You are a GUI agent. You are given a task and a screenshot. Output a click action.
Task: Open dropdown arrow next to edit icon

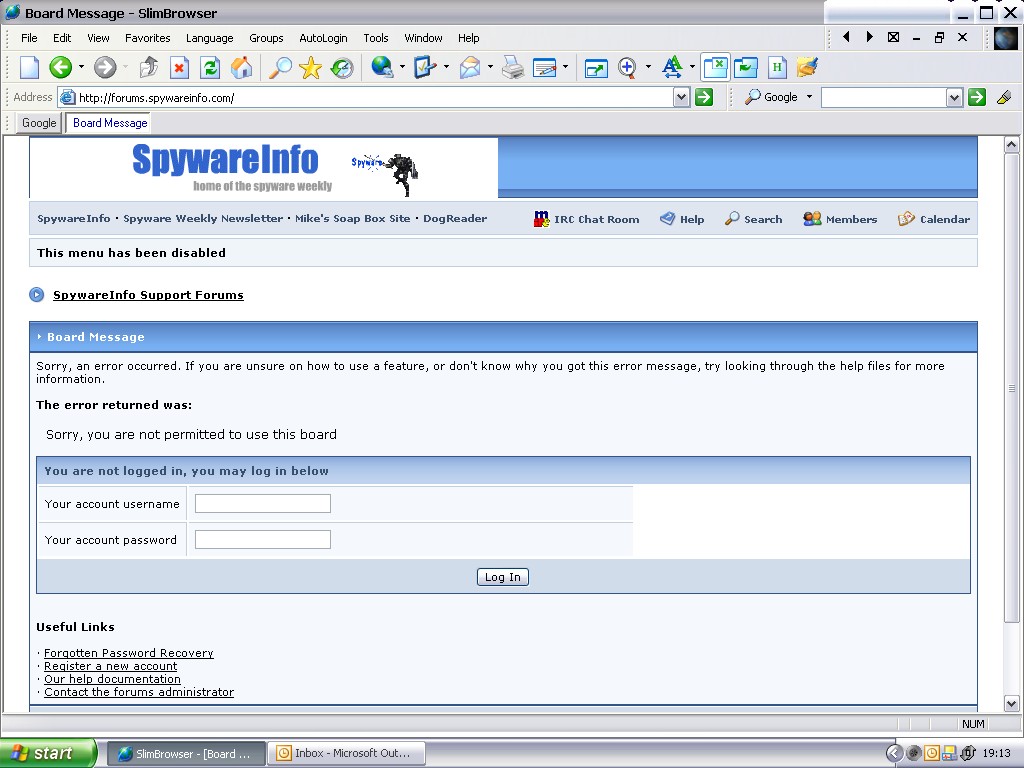click(x=565, y=67)
